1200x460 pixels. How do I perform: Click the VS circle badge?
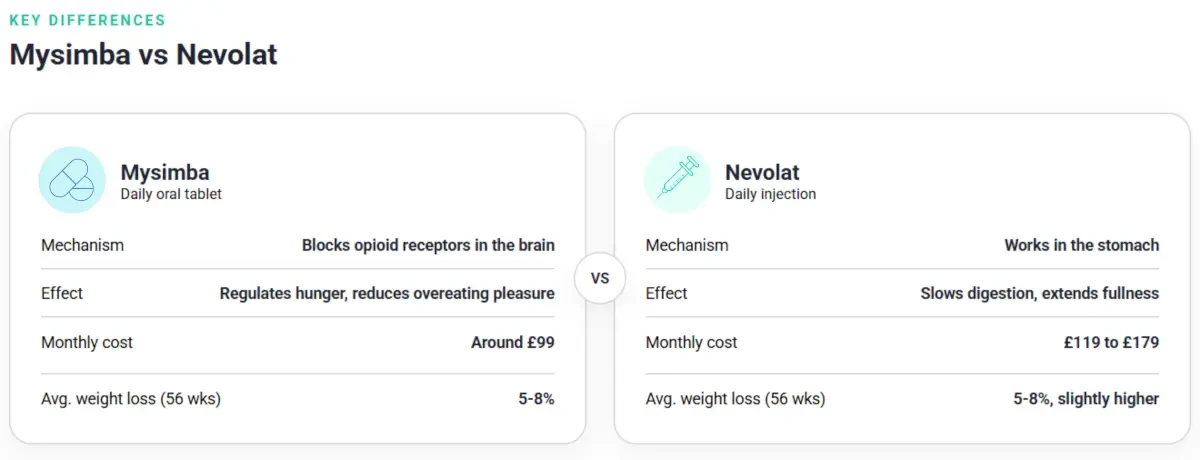[600, 278]
